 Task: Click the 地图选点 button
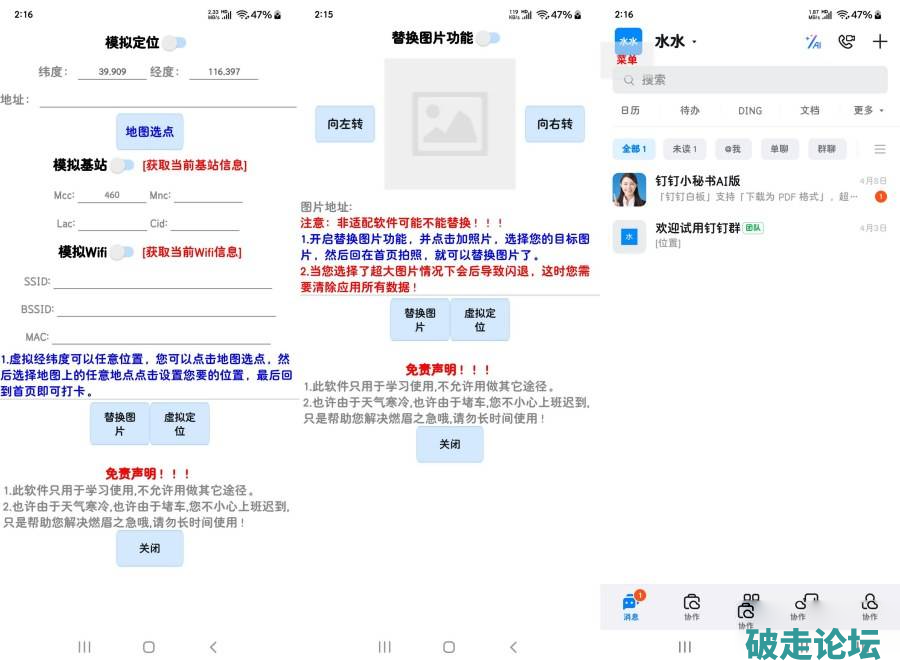pos(150,132)
